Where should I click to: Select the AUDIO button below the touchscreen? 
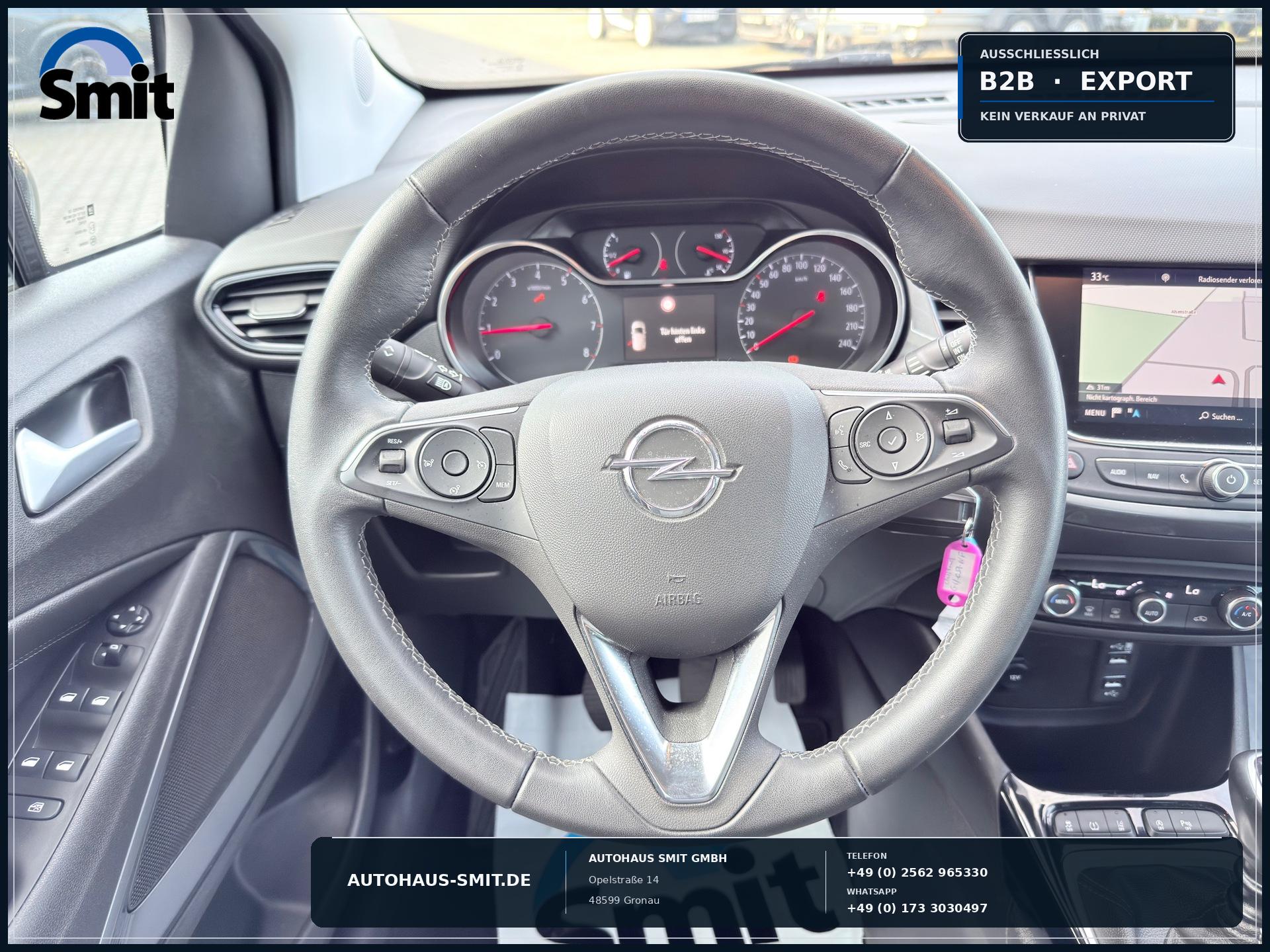click(x=1118, y=472)
